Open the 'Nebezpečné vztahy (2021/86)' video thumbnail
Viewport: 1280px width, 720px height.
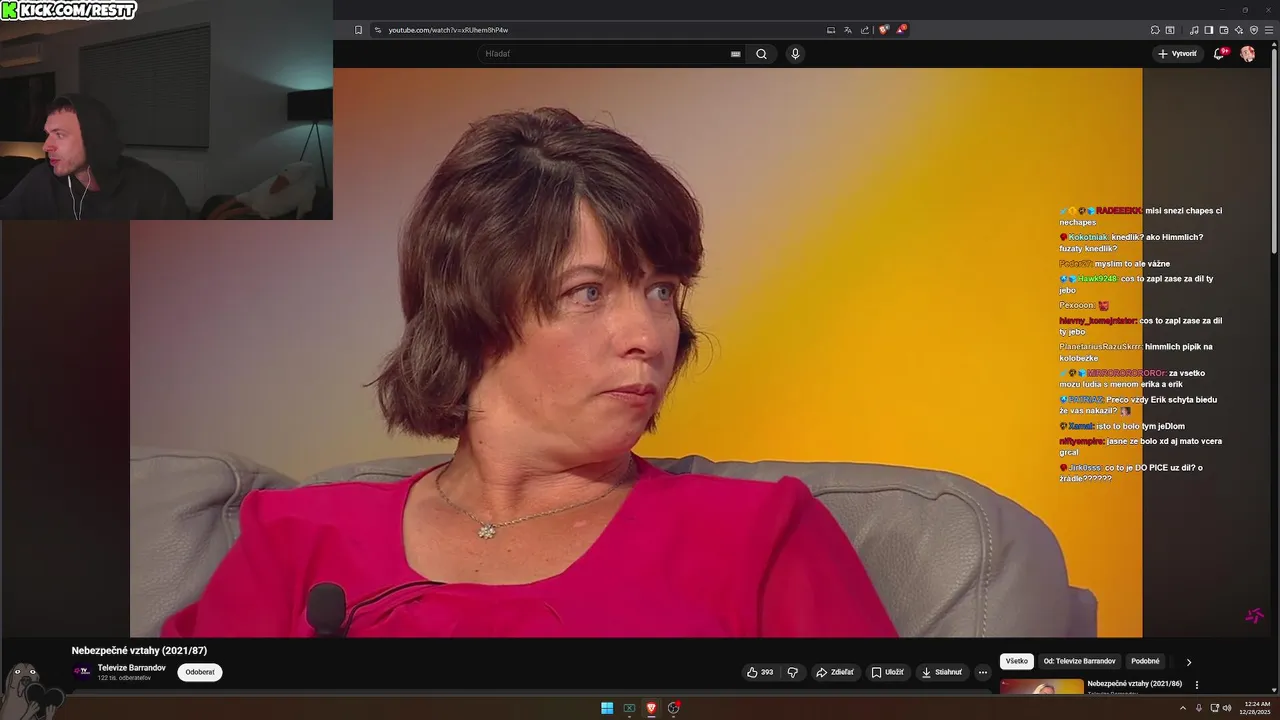coord(1041,686)
